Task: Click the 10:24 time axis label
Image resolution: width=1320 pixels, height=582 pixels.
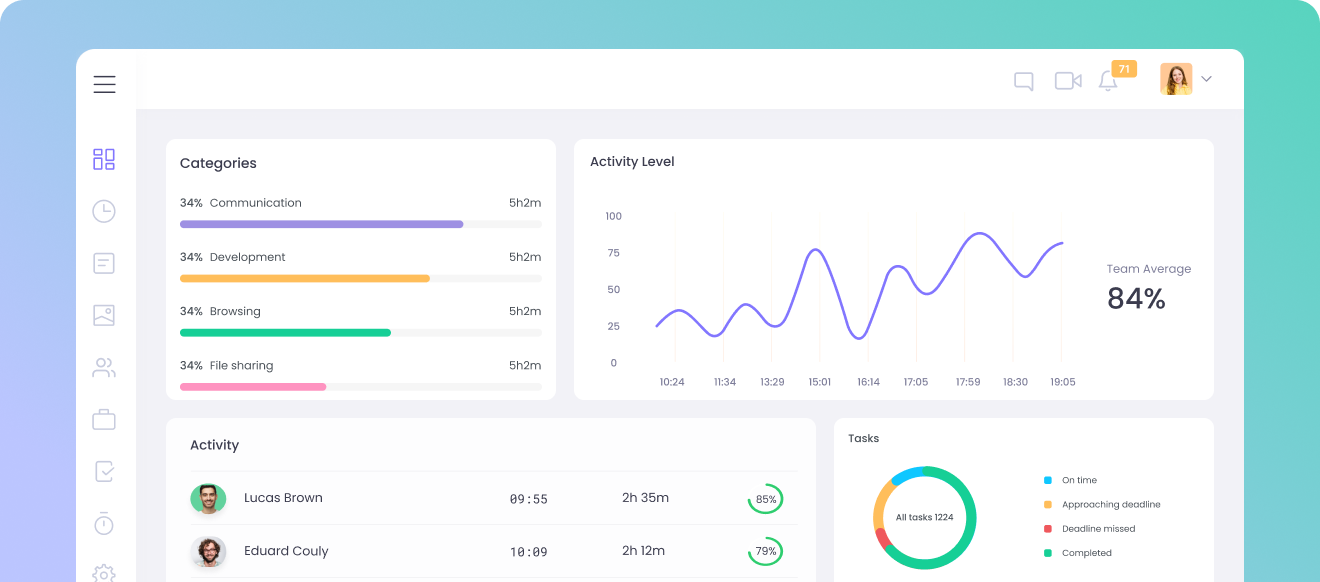Action: pos(672,382)
